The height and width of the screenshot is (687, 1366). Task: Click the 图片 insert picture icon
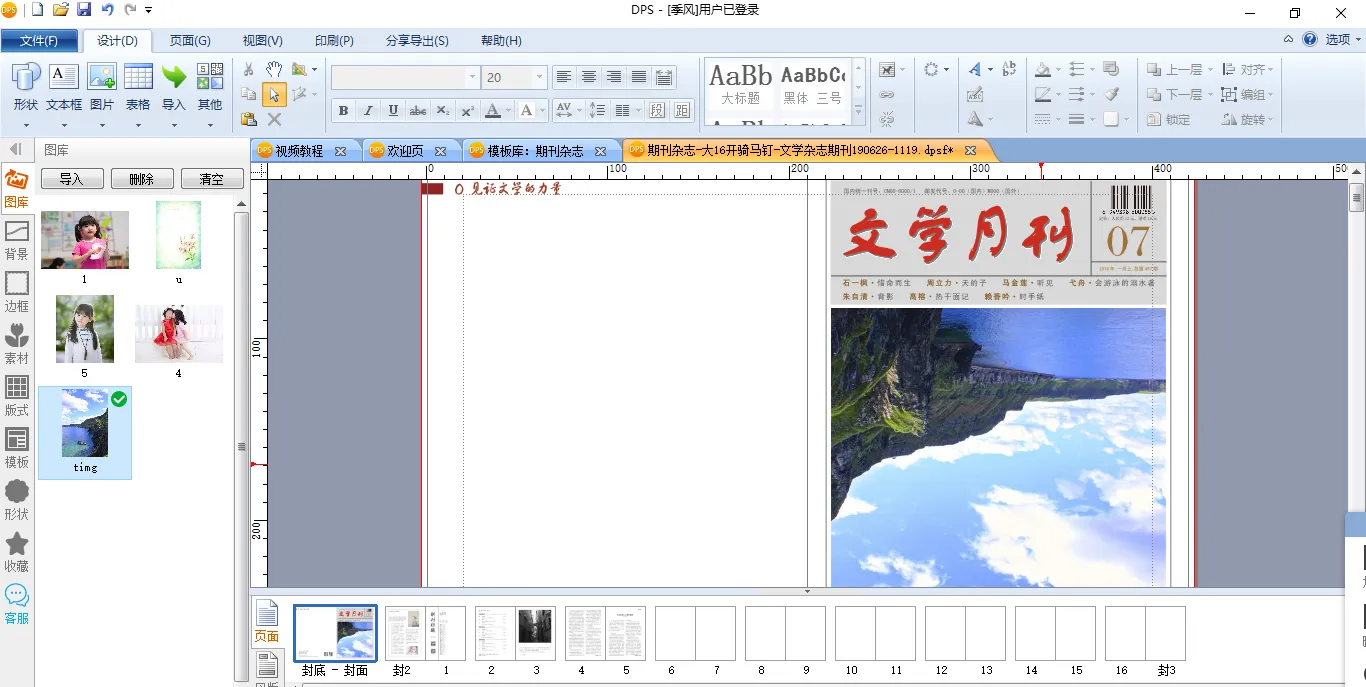[102, 78]
